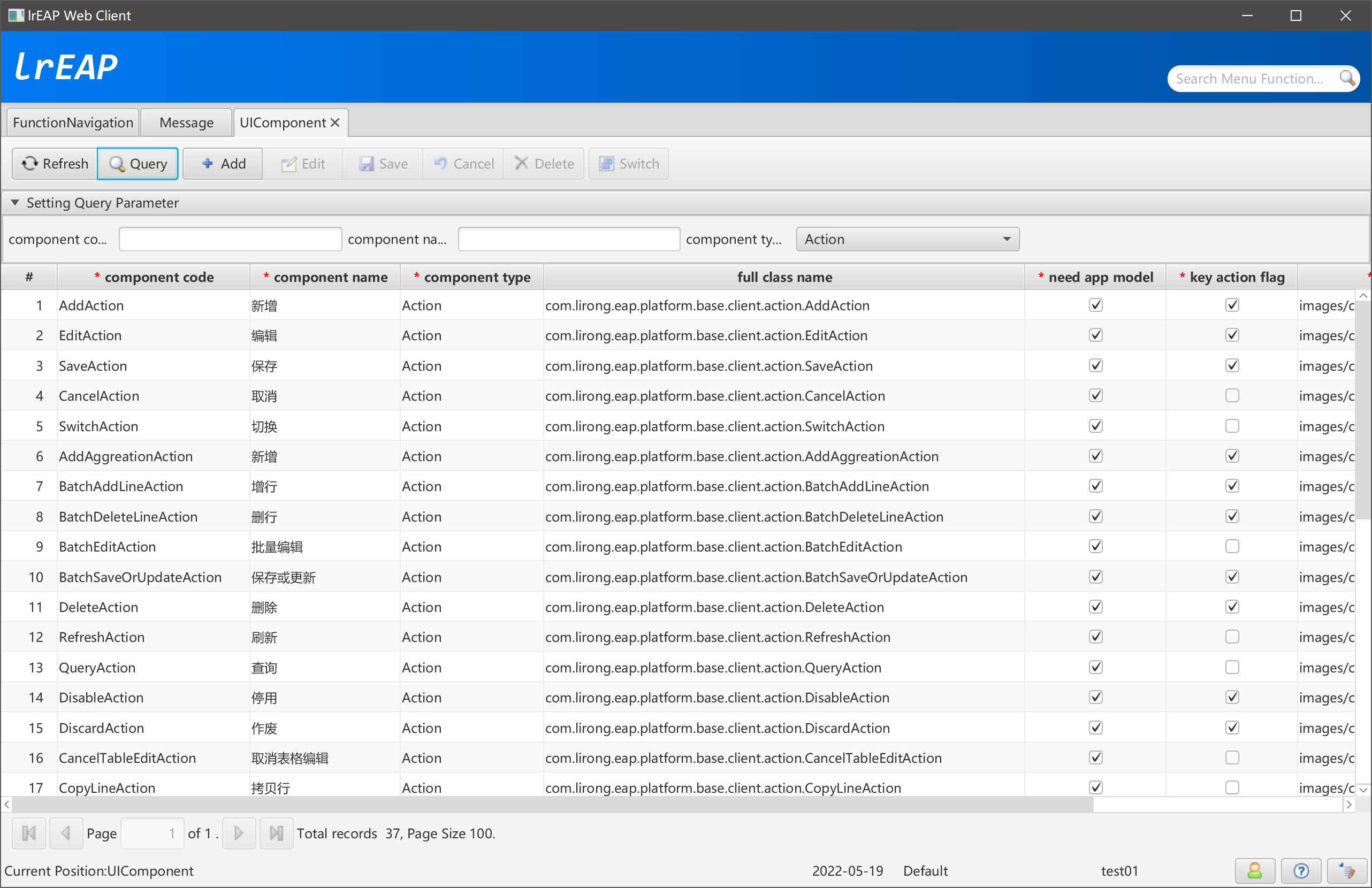Toggle key action flag for CancelTableEditAction
The height and width of the screenshot is (888, 1372).
[x=1232, y=758]
